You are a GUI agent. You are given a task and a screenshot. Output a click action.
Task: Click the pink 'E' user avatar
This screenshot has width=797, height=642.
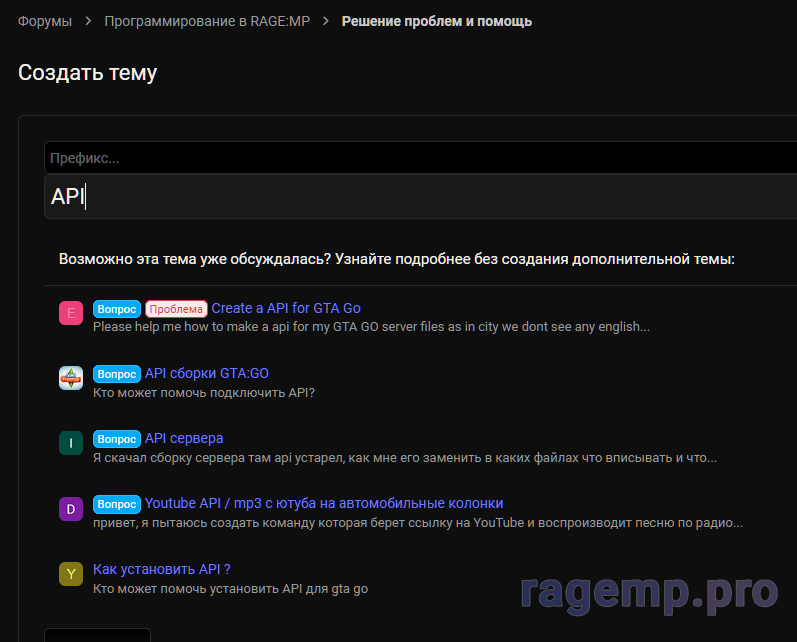(71, 313)
